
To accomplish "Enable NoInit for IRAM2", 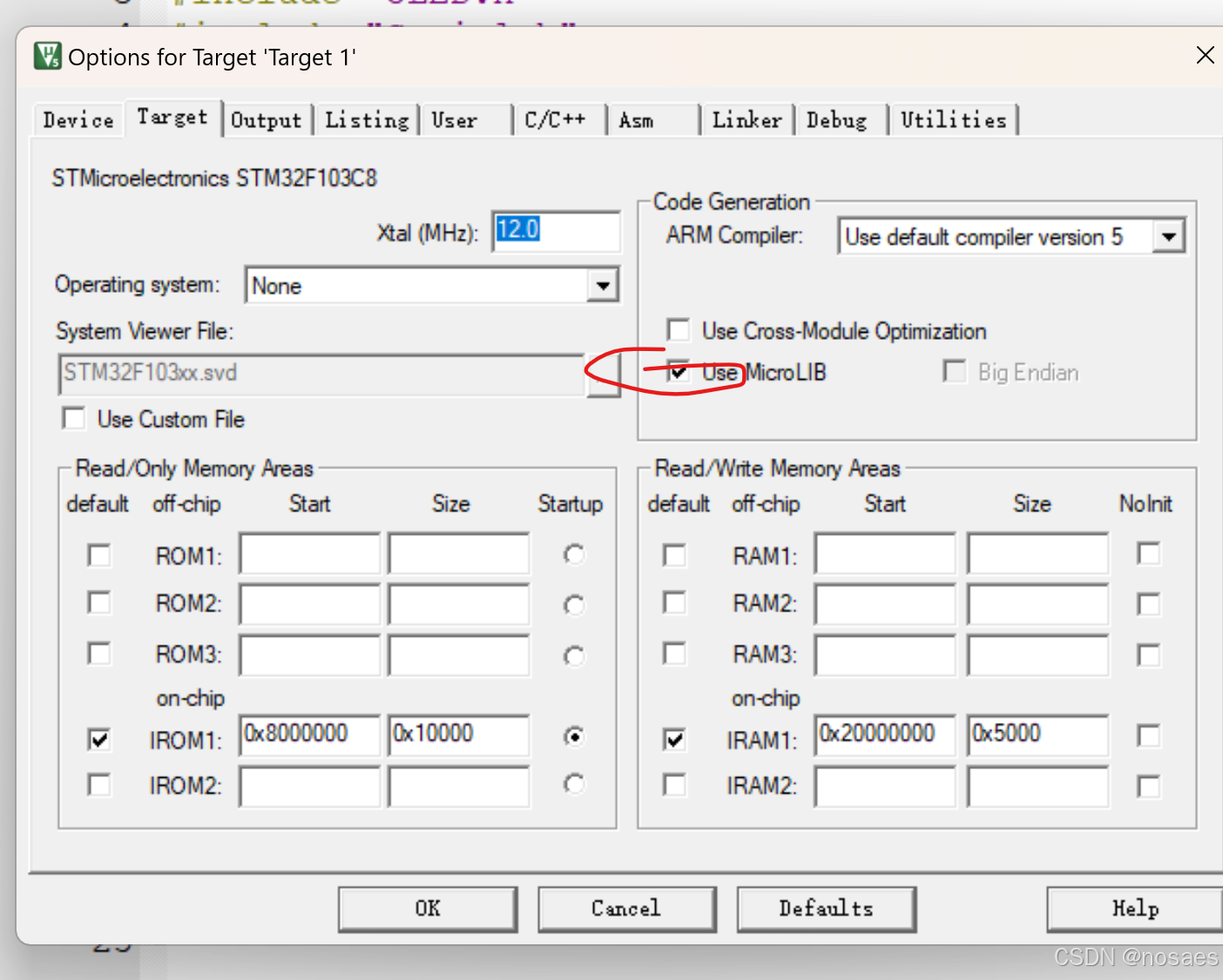I will pyautogui.click(x=1149, y=787).
